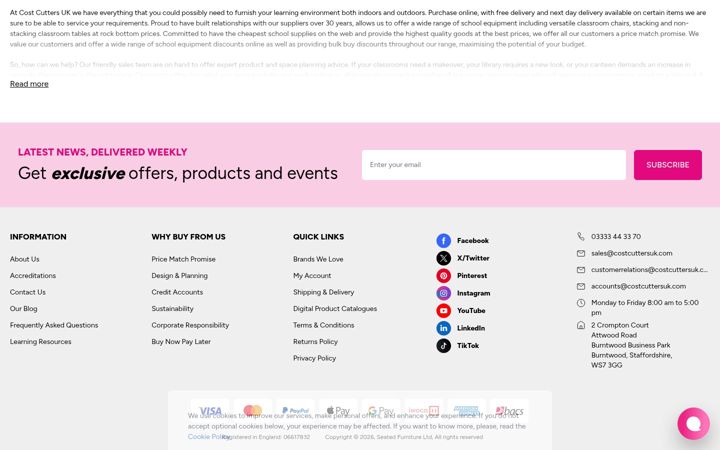Image resolution: width=720 pixels, height=450 pixels.
Task: Open the YouTube social icon
Action: pos(444,310)
